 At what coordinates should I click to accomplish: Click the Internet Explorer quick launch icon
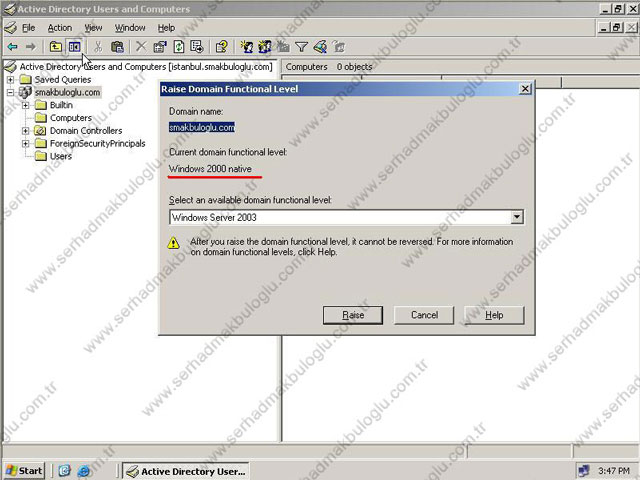coord(84,471)
